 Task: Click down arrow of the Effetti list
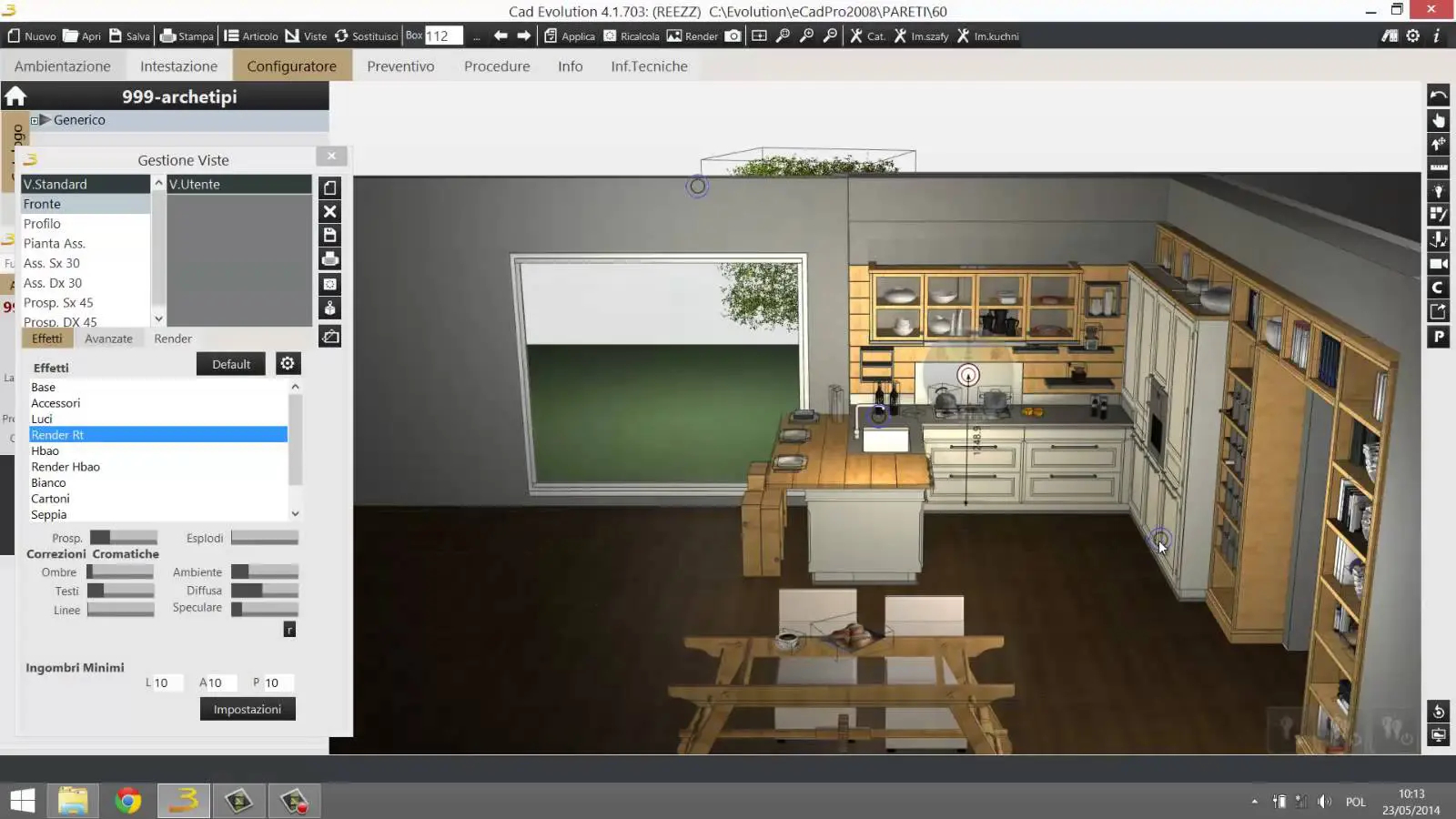tap(295, 514)
